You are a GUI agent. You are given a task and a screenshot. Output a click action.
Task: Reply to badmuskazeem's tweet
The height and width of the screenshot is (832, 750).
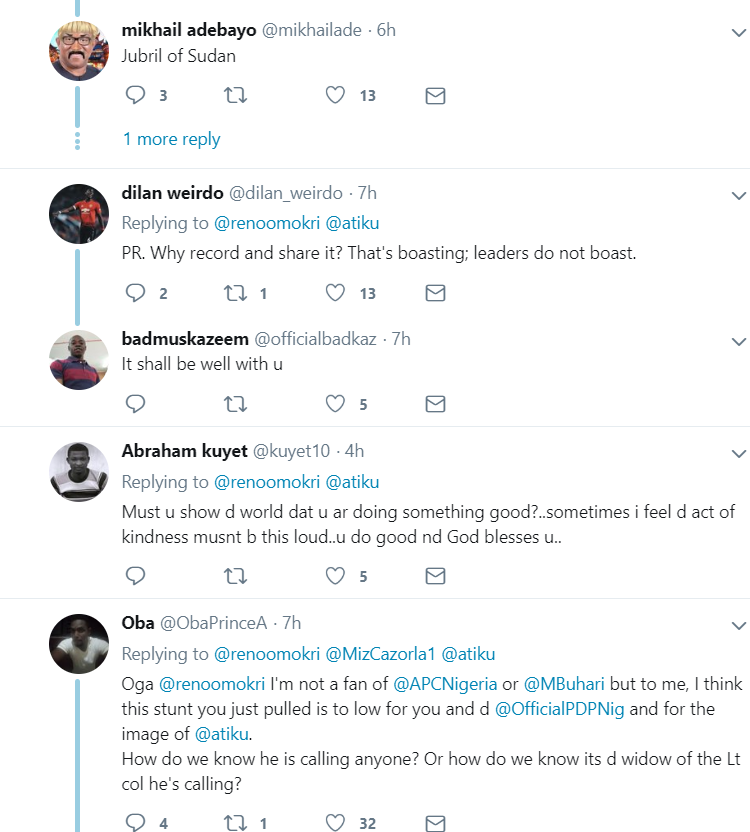pos(136,404)
